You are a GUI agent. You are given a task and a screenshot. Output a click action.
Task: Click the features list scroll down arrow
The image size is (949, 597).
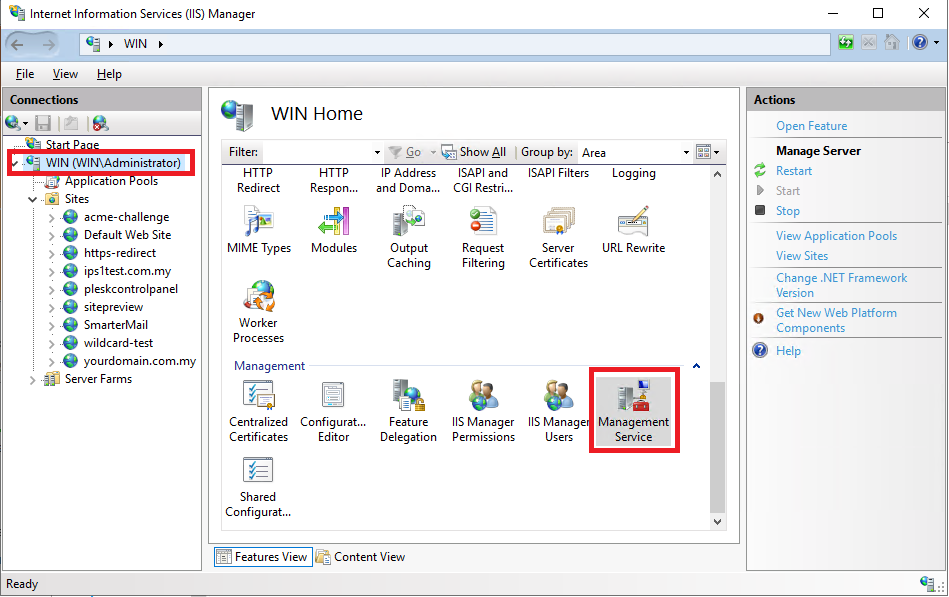[x=717, y=521]
